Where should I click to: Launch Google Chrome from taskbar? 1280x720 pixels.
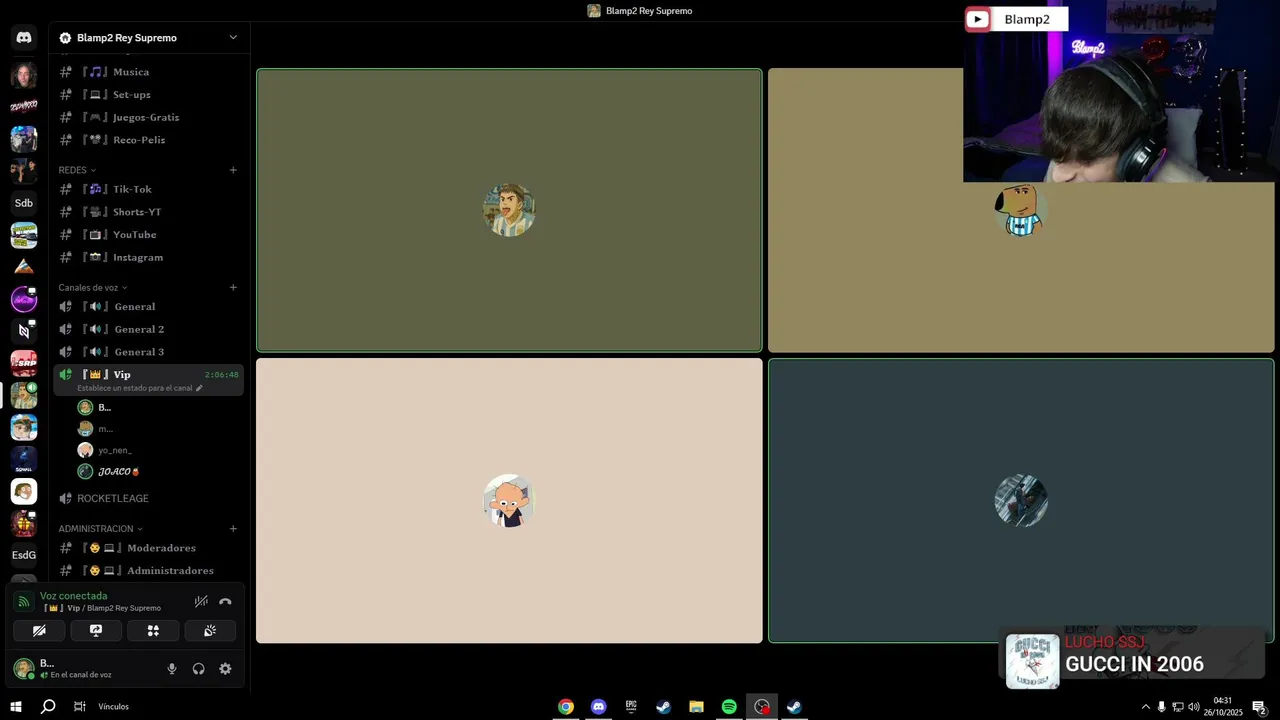566,707
